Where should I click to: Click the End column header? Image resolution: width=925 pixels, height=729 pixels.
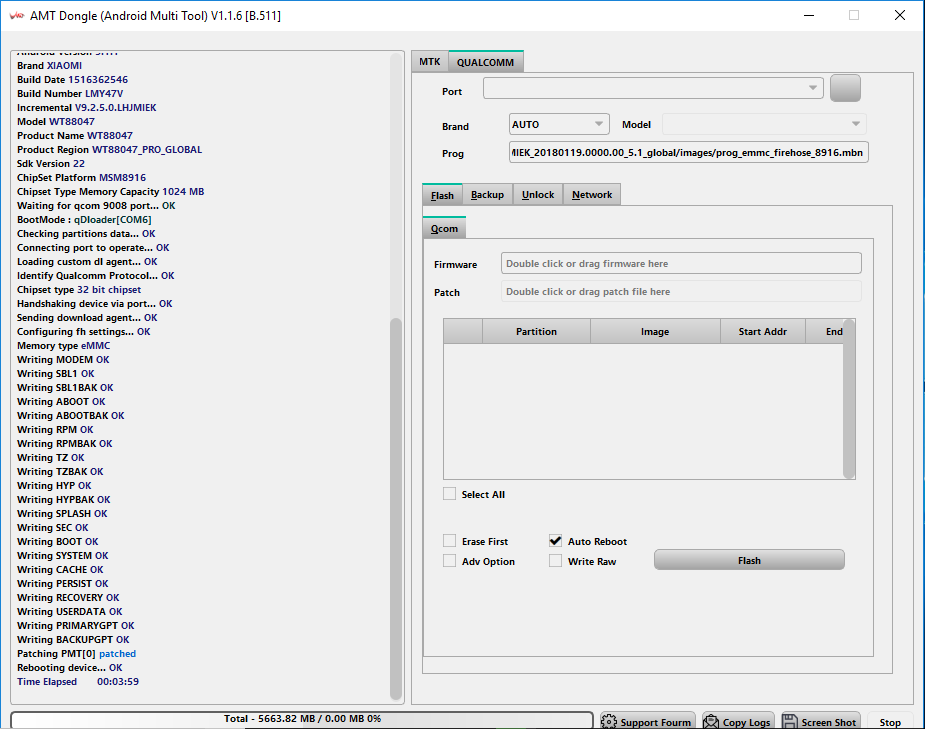click(825, 331)
